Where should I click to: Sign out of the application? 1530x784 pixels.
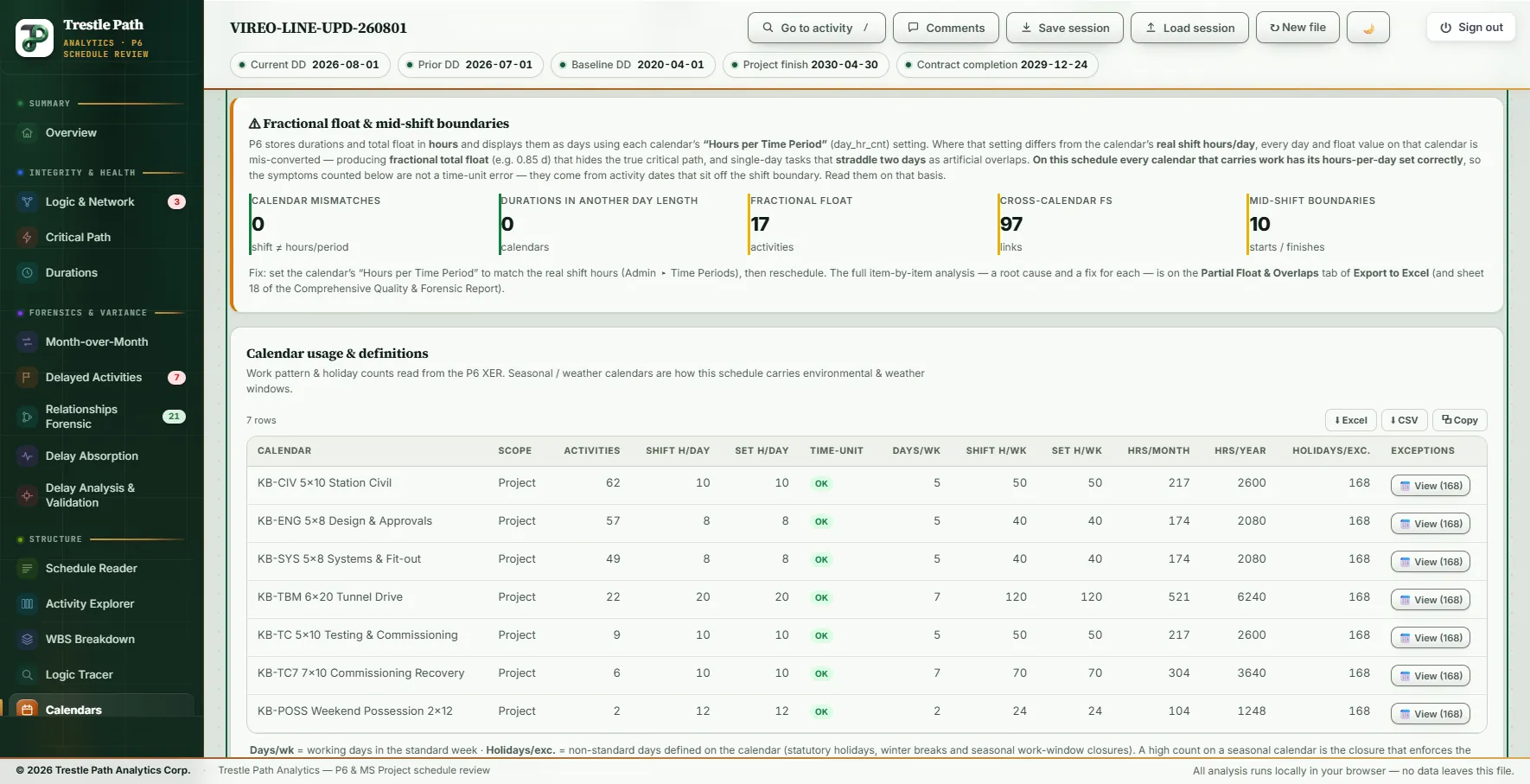(1471, 28)
